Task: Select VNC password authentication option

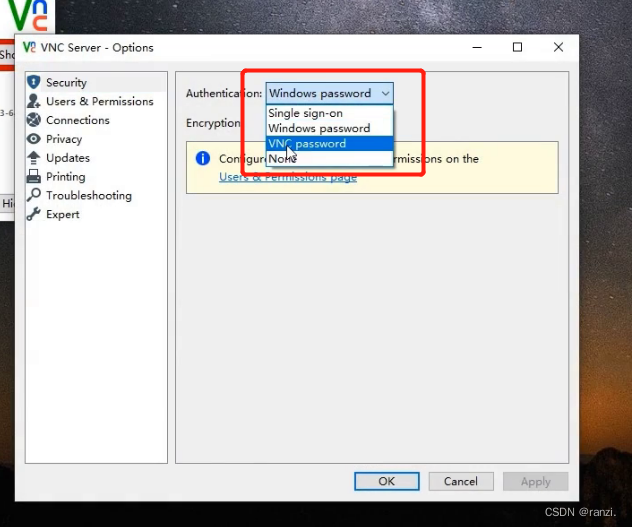Action: tap(329, 144)
